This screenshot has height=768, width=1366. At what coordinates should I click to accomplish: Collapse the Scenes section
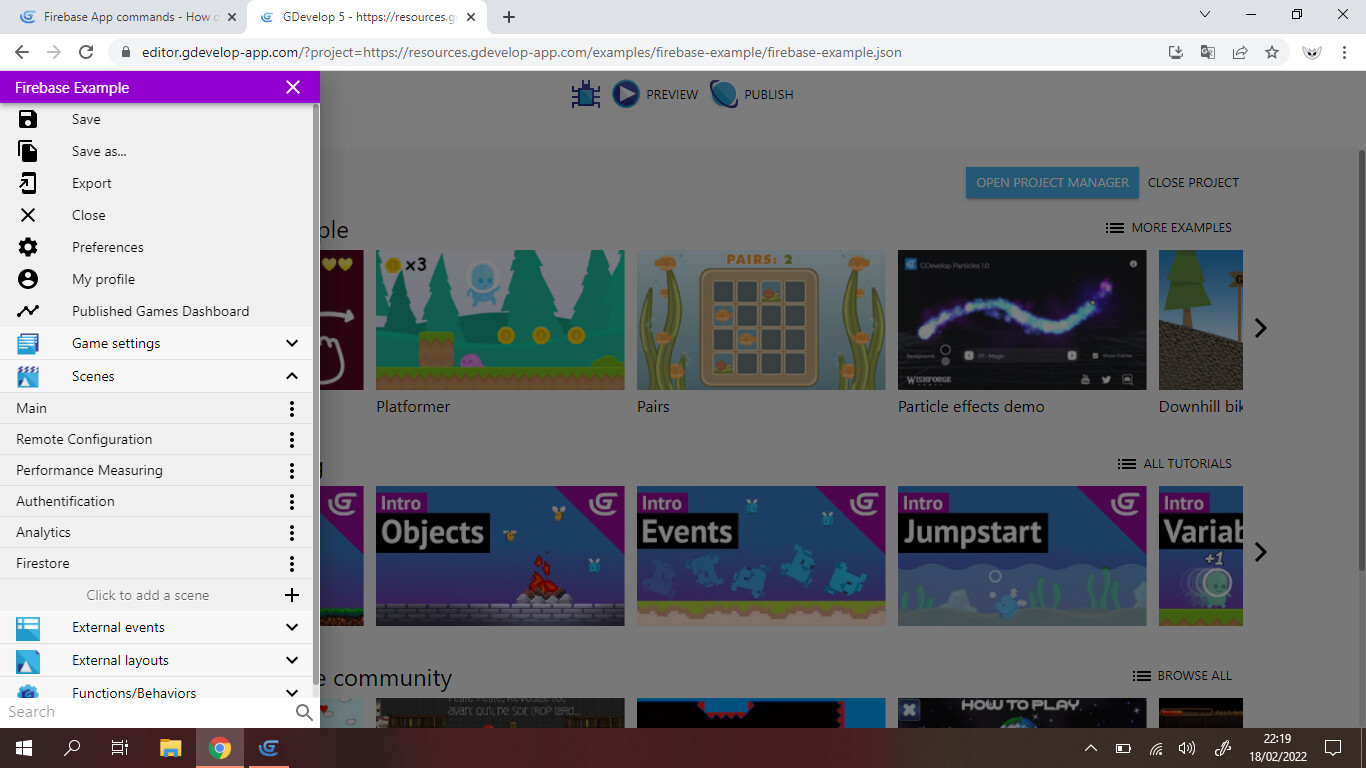292,376
